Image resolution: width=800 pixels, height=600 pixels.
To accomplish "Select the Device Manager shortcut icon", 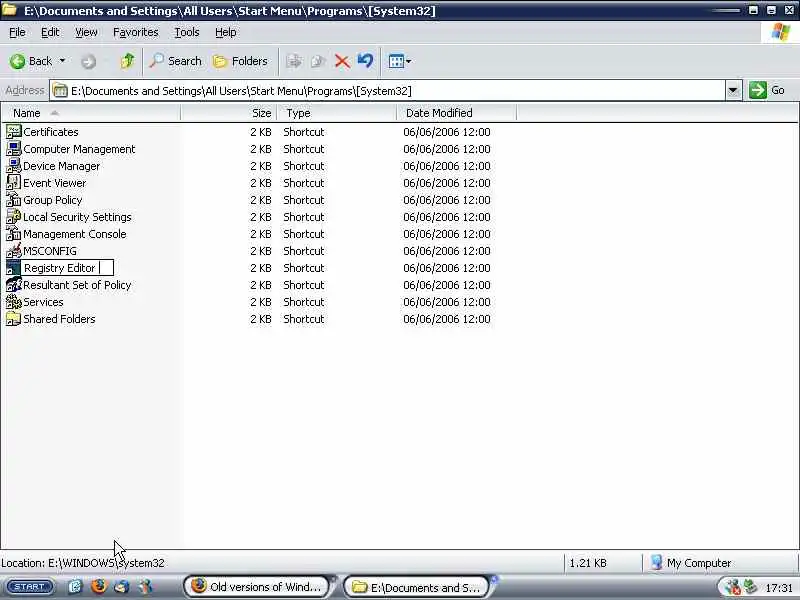I will tap(13, 166).
